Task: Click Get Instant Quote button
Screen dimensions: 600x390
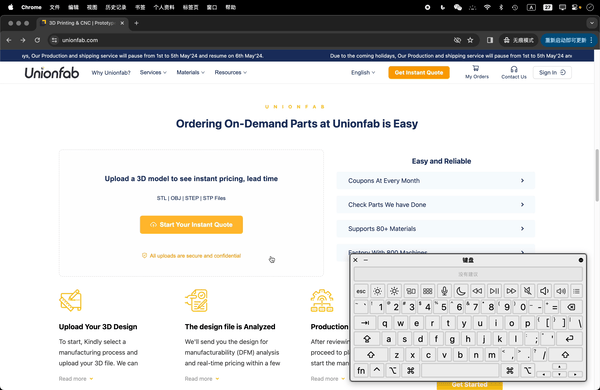Action: pyautogui.click(x=419, y=72)
